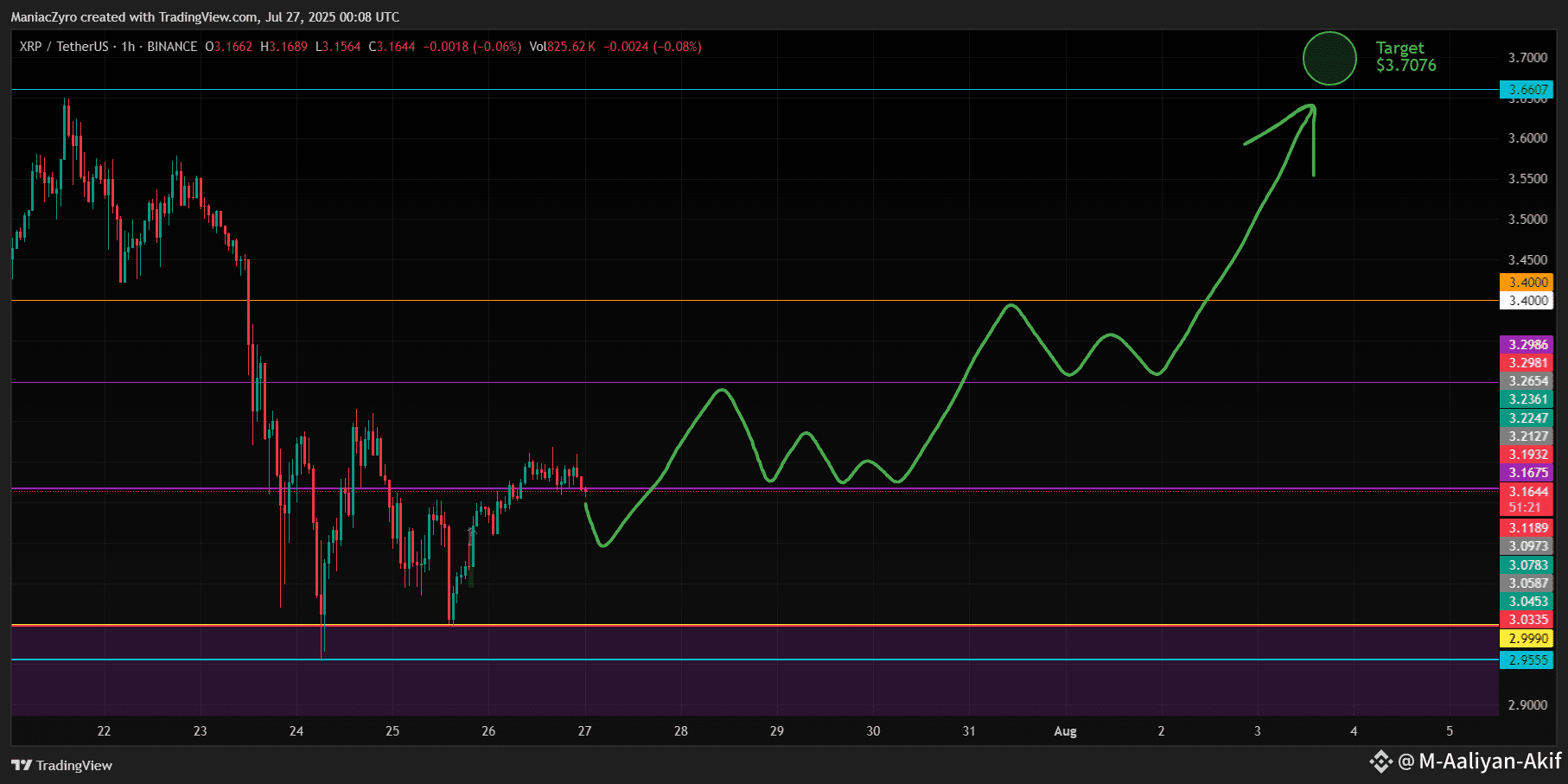Select the 3.6607 cyan price label

click(x=1526, y=89)
